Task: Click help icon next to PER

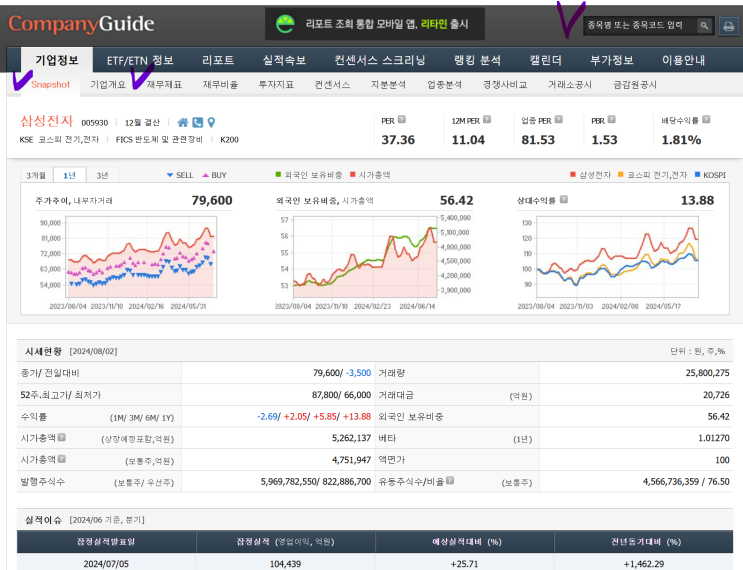Action: point(402,119)
